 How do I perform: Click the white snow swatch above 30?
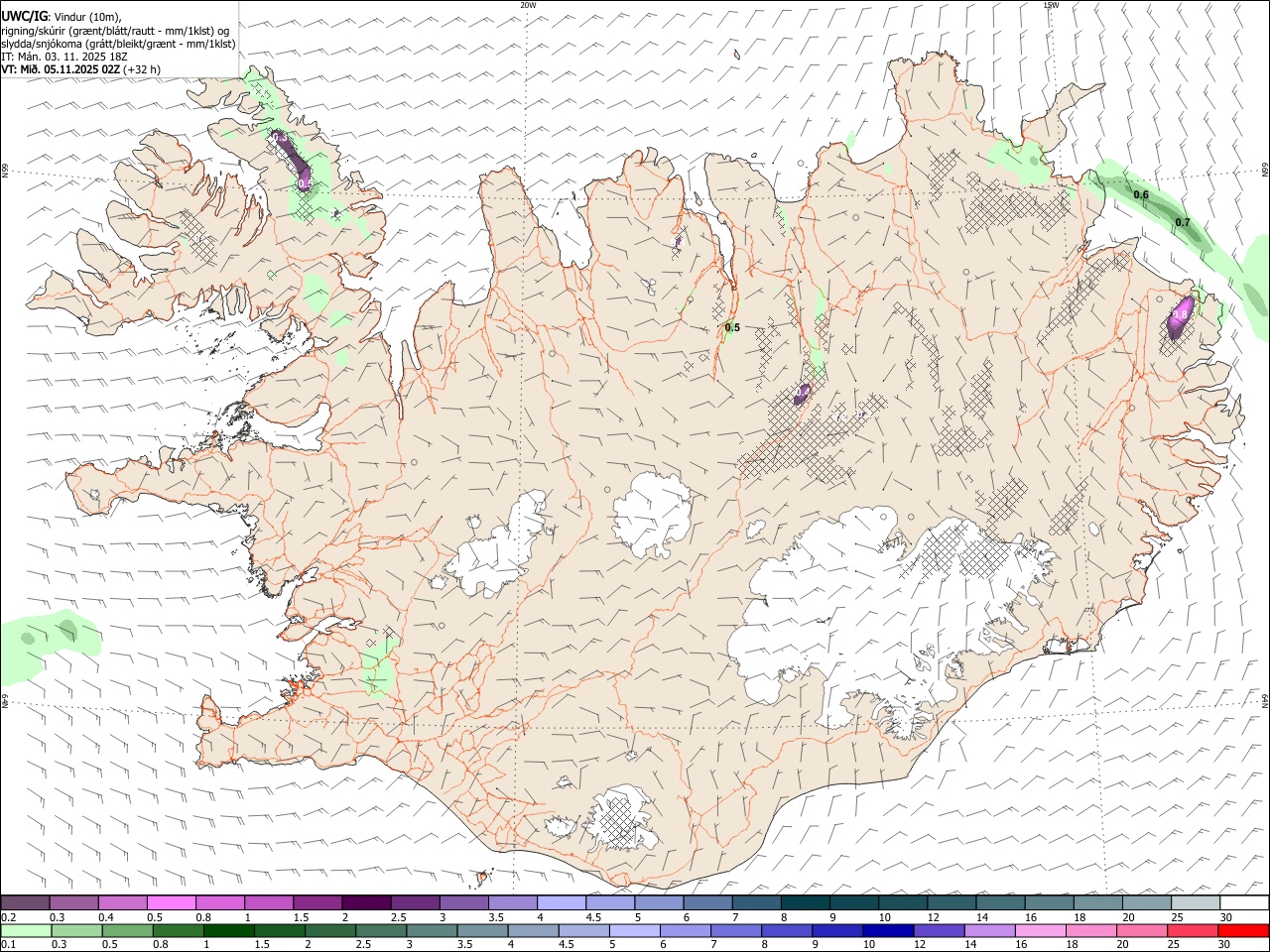coord(1244,902)
